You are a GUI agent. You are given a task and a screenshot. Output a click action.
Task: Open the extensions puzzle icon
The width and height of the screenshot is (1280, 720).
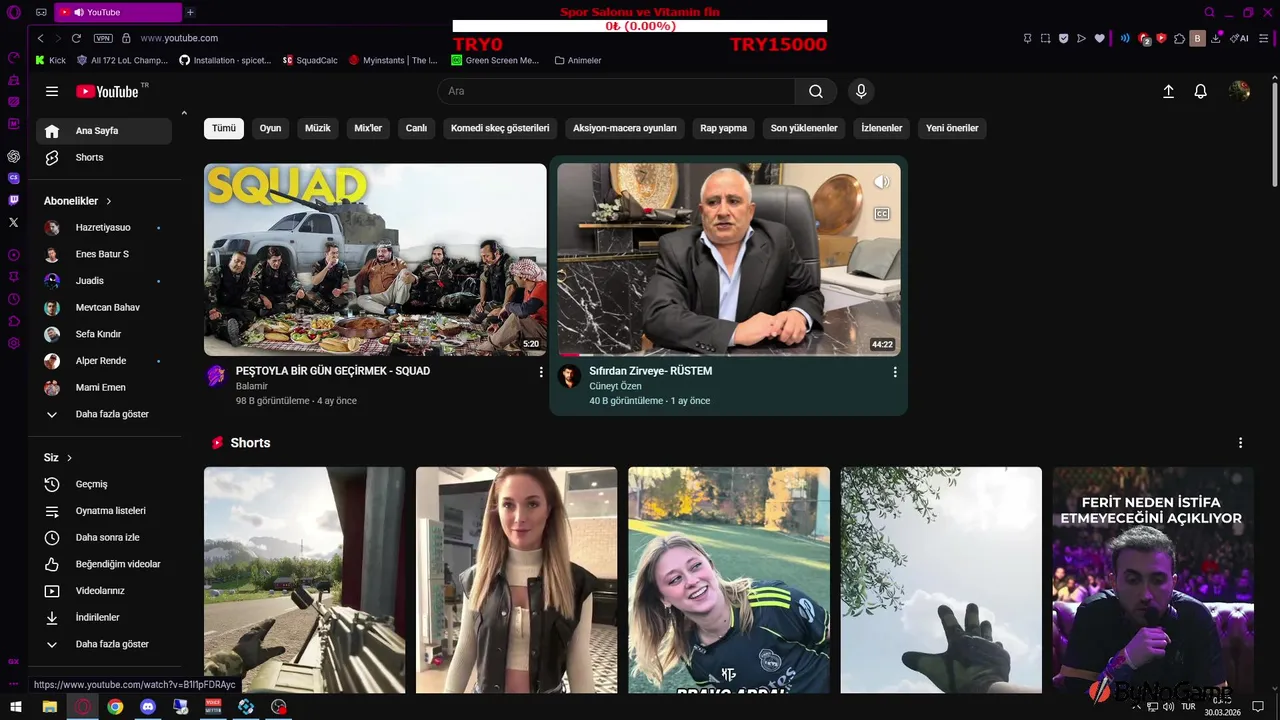click(x=1180, y=38)
